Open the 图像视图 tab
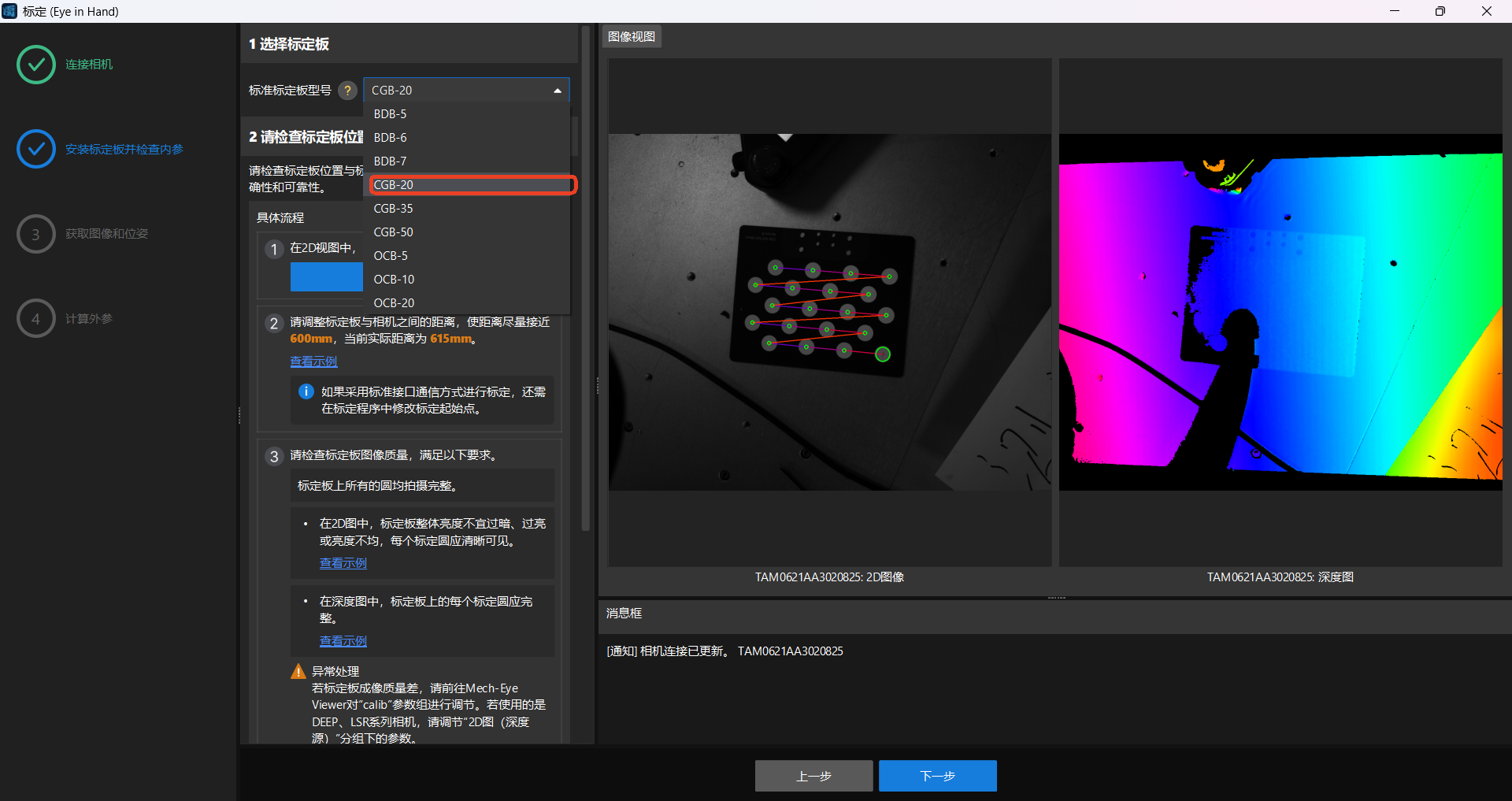 coord(631,37)
